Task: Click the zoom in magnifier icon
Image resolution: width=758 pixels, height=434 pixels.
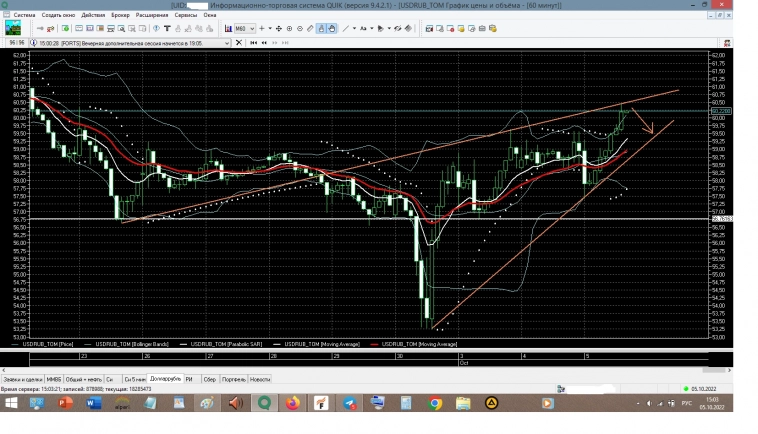Action: [x=288, y=29]
